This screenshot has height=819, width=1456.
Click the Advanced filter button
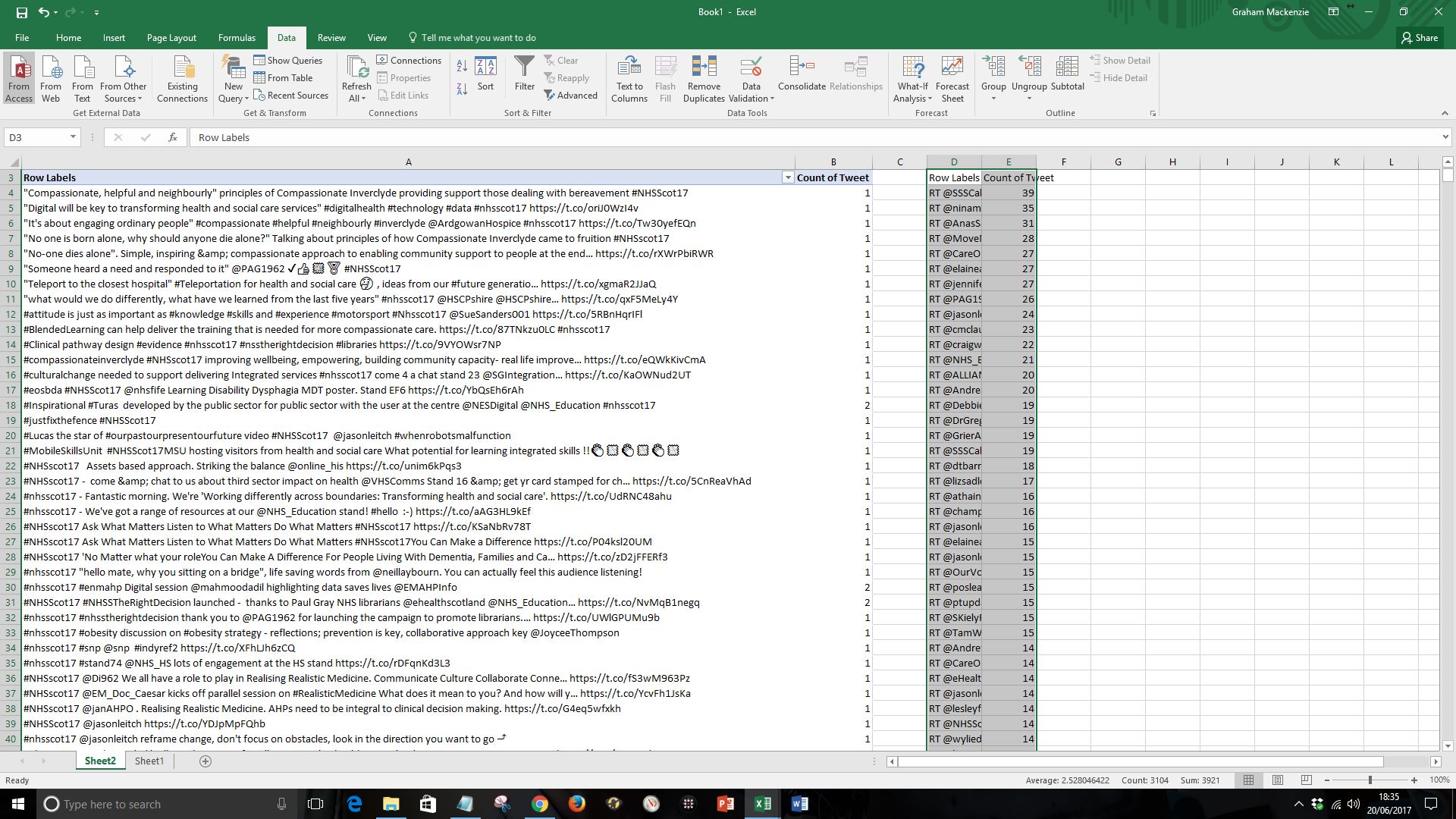571,96
